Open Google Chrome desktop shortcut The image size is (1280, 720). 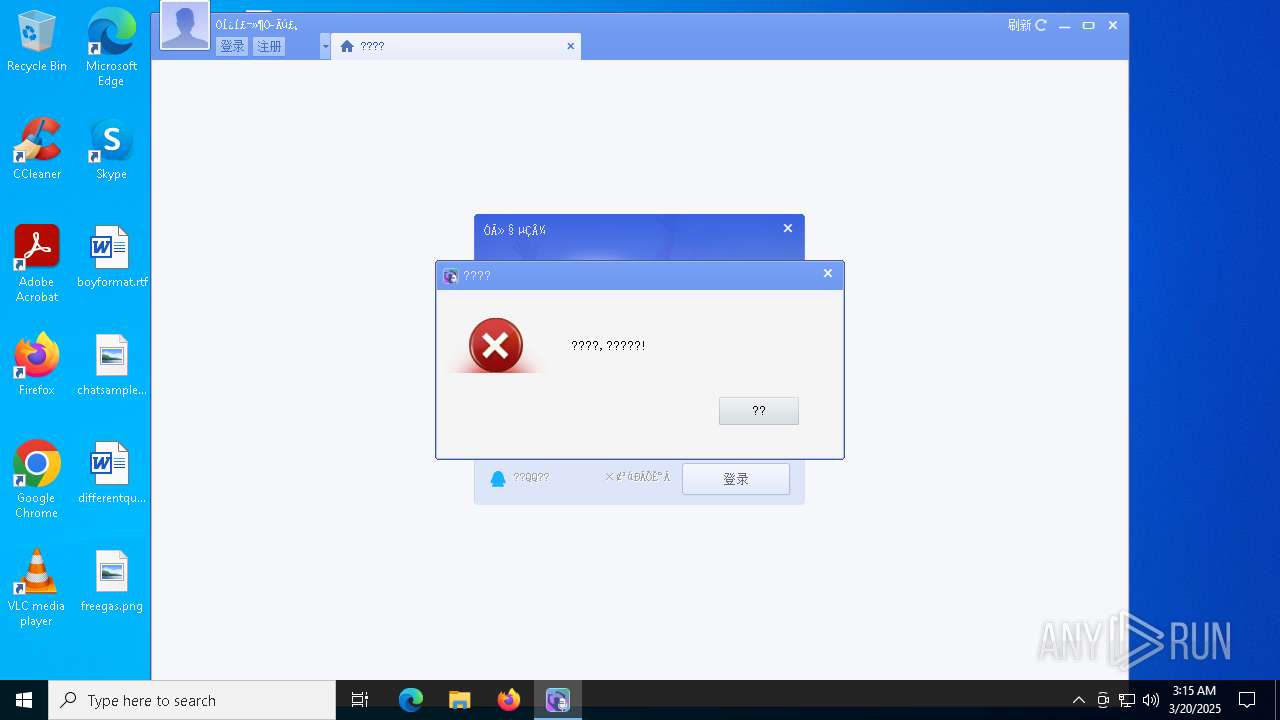click(37, 480)
